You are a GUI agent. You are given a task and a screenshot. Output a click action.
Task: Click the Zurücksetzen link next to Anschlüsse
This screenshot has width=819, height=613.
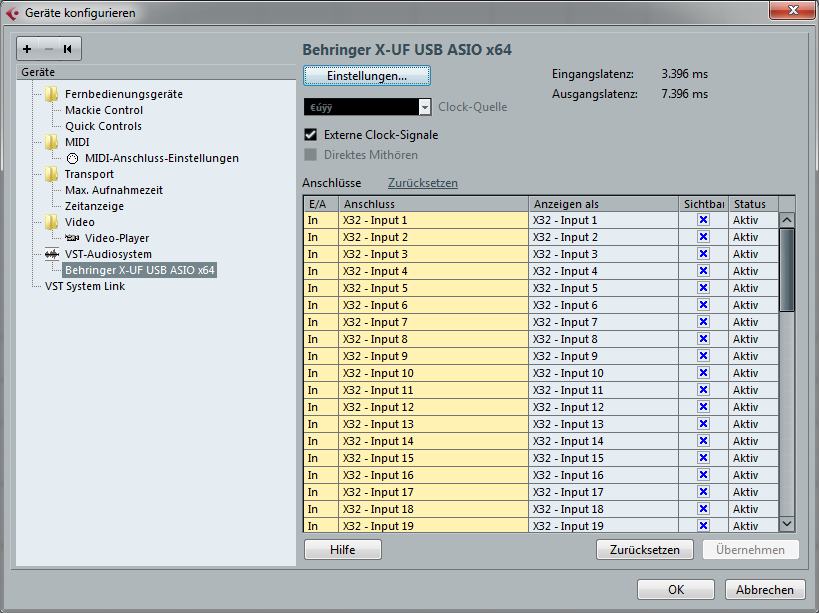tap(423, 183)
